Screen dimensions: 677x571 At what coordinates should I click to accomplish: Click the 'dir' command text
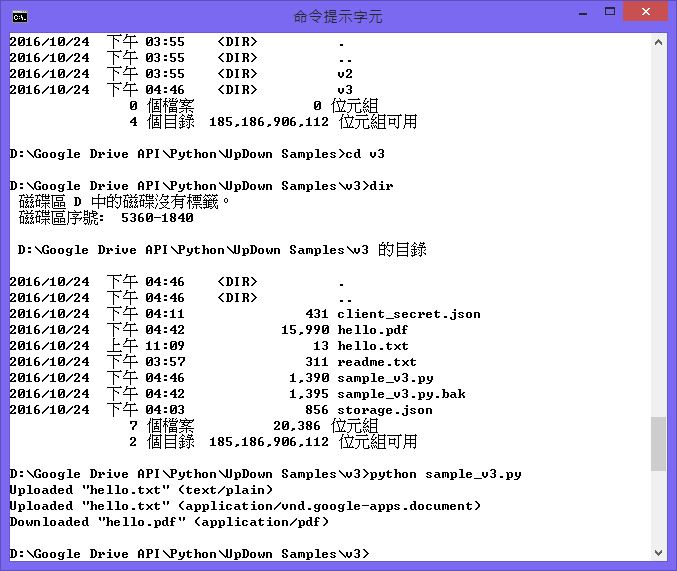381,186
